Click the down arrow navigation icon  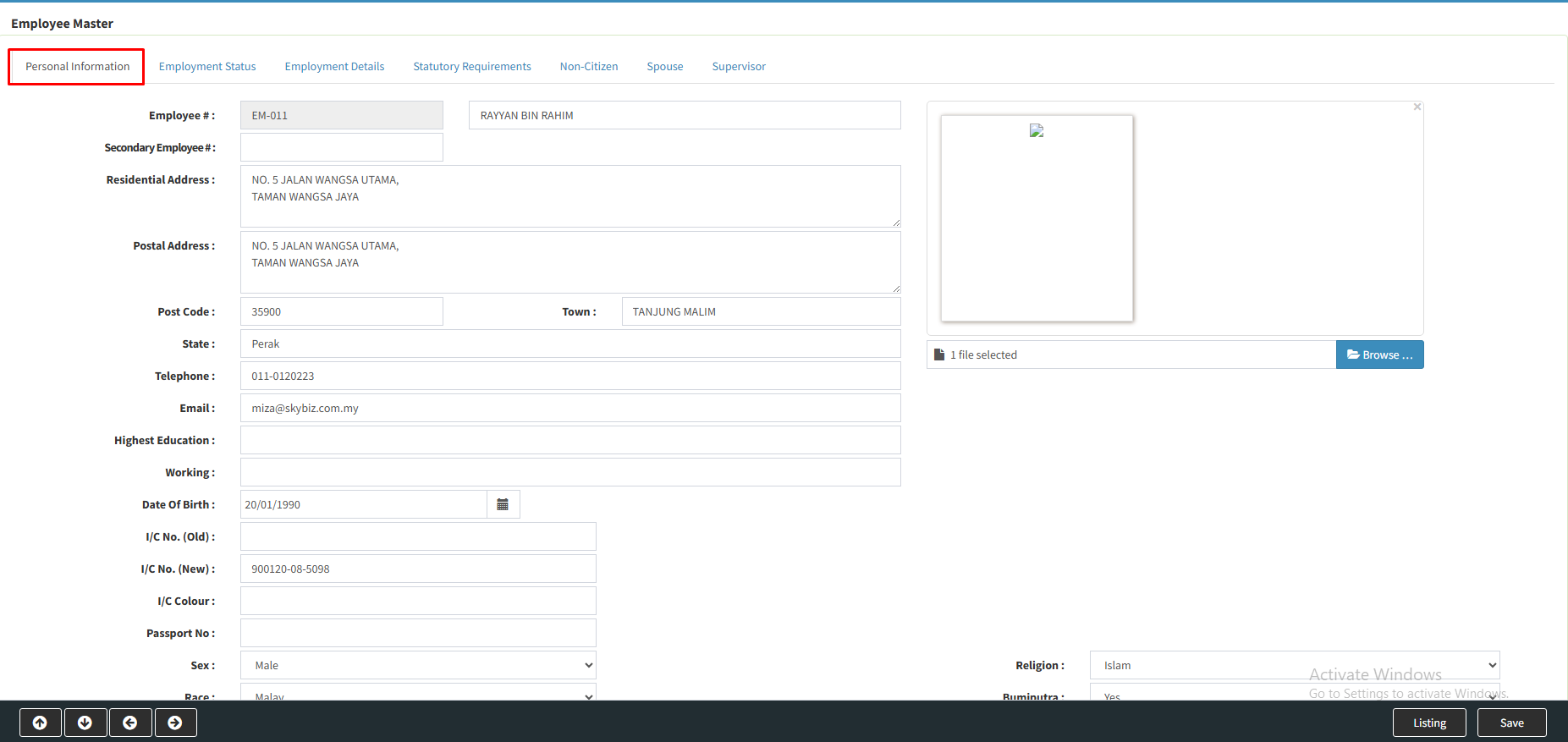[x=85, y=723]
